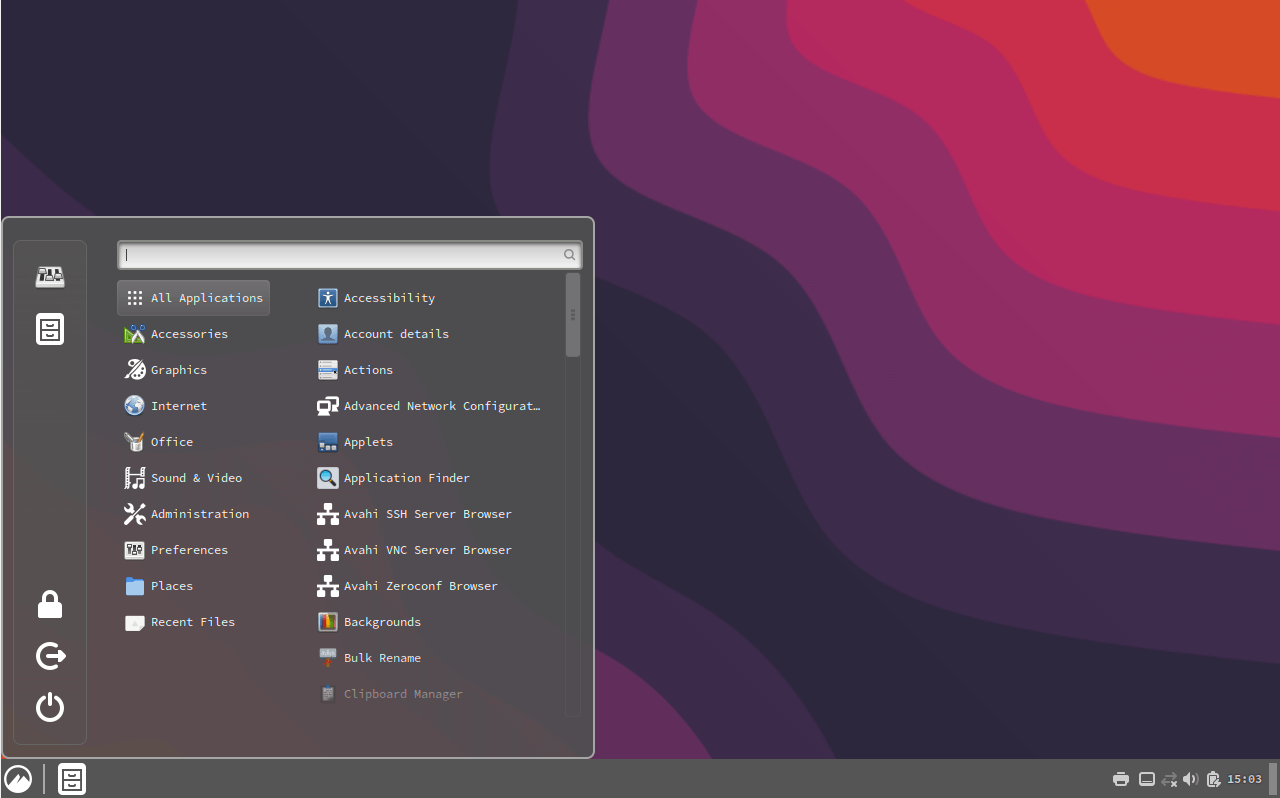The image size is (1280, 798).
Task: Open the Internet category
Action: click(178, 406)
